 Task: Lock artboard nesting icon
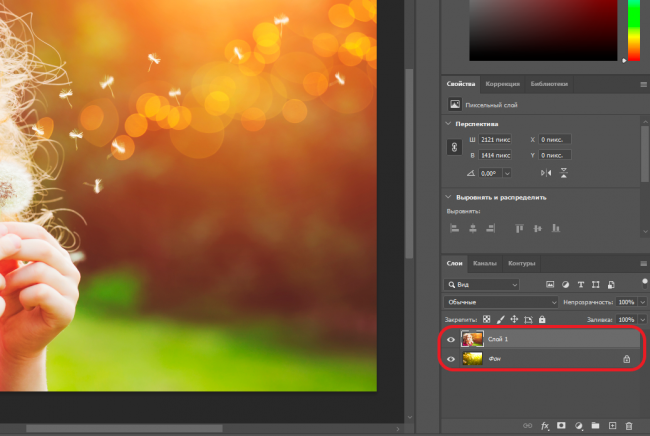tap(528, 319)
